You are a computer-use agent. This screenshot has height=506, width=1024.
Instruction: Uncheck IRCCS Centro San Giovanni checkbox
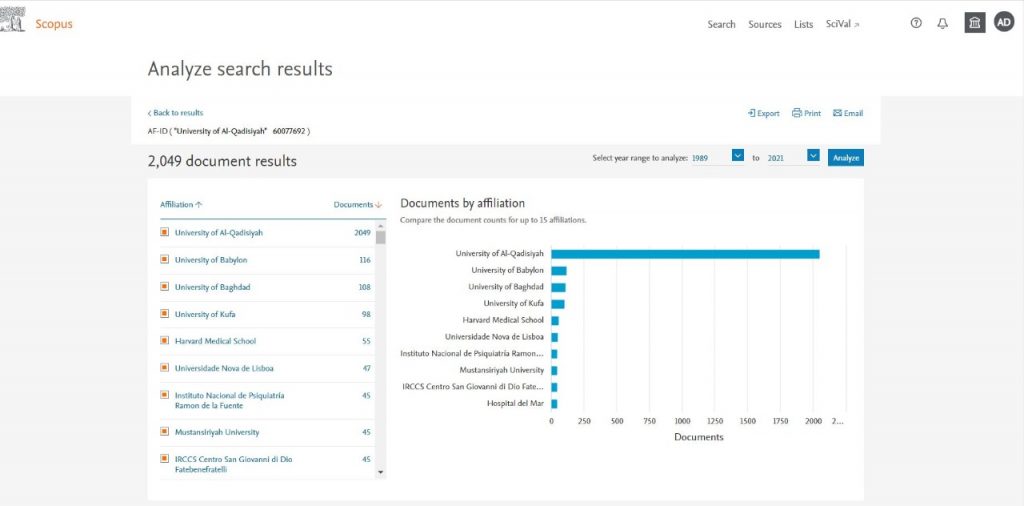[165, 458]
